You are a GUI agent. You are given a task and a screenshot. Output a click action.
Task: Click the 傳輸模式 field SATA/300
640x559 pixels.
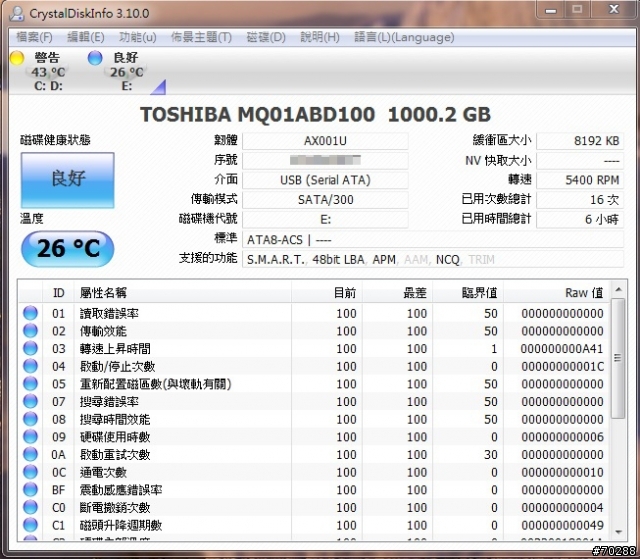(325, 200)
